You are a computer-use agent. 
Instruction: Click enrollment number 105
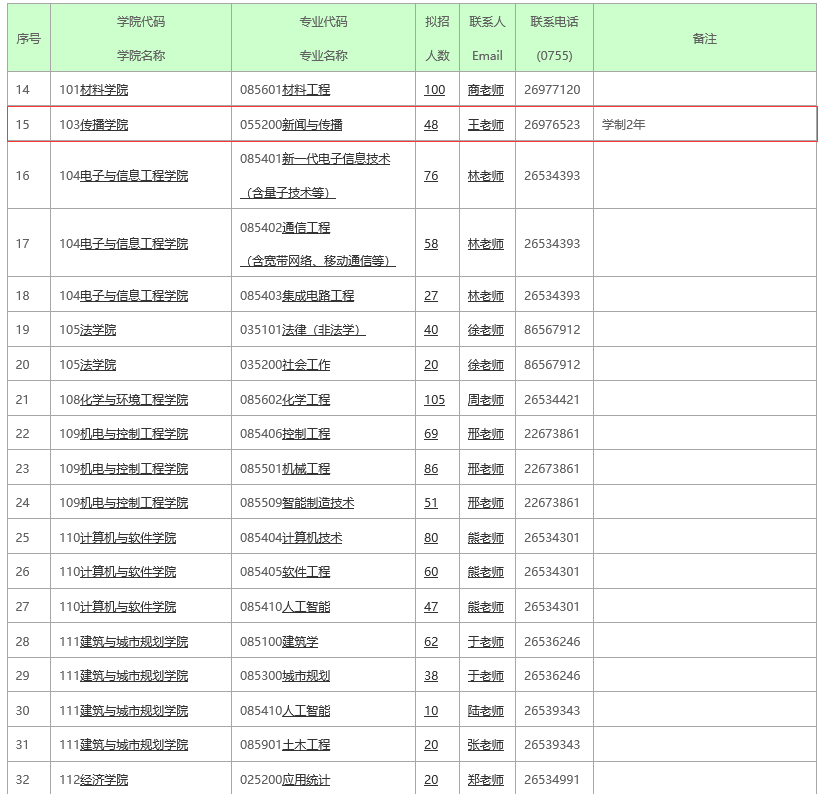coord(435,400)
